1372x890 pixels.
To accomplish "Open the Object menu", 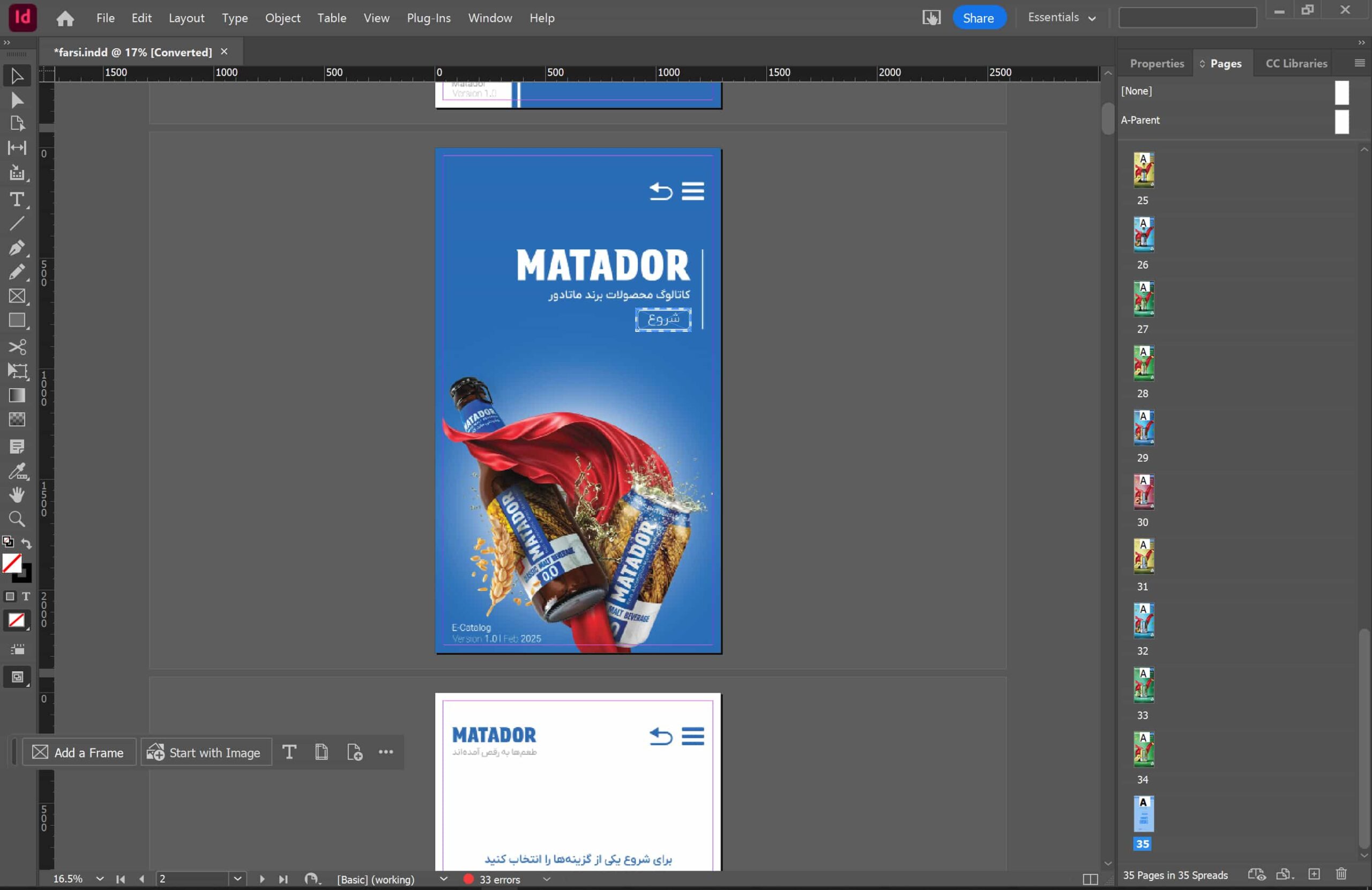I will click(x=282, y=18).
